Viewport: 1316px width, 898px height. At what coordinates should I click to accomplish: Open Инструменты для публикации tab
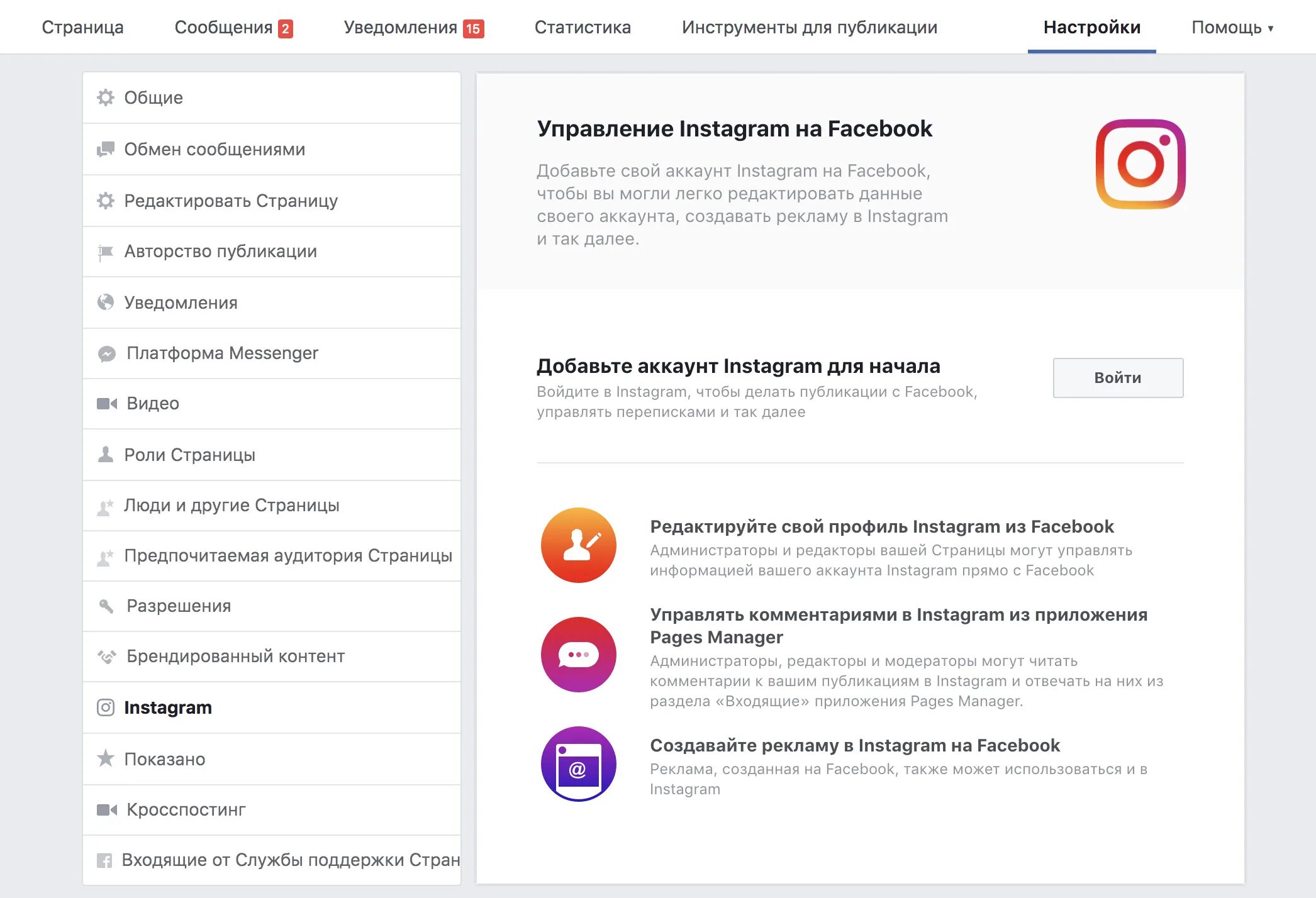click(810, 28)
